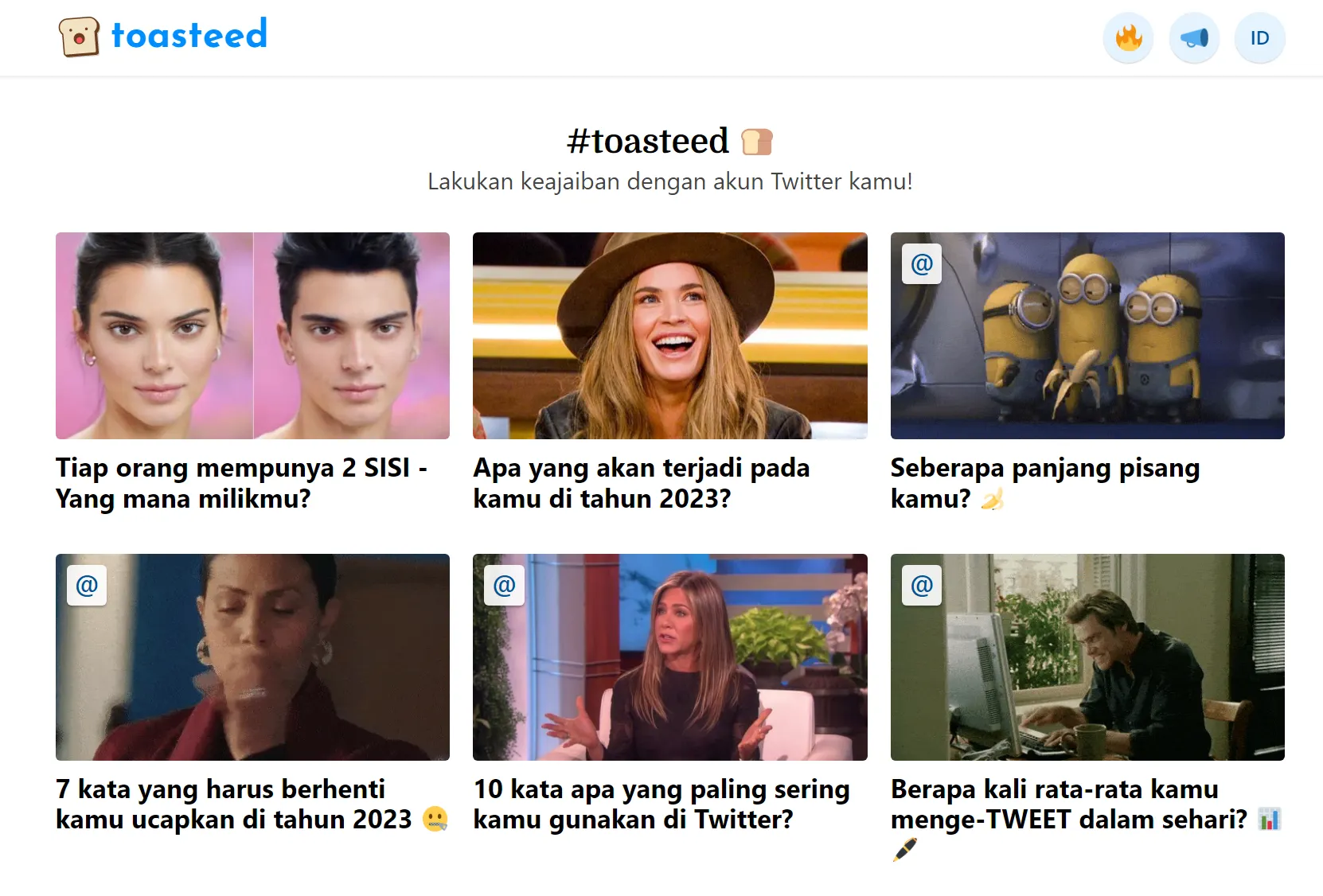Click the toast mascot logo icon
This screenshot has height=896, width=1323.
click(x=79, y=37)
